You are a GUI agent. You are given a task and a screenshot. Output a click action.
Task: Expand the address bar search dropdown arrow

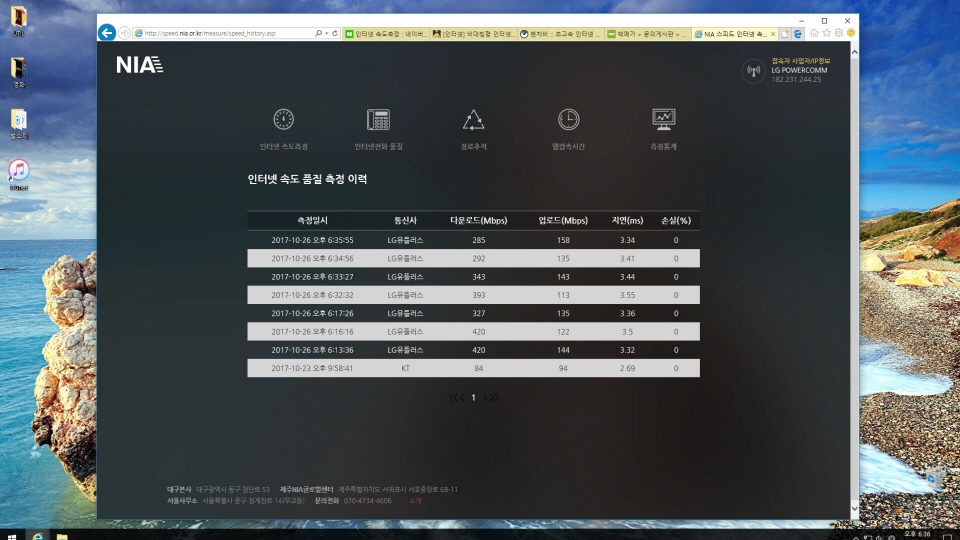324,33
